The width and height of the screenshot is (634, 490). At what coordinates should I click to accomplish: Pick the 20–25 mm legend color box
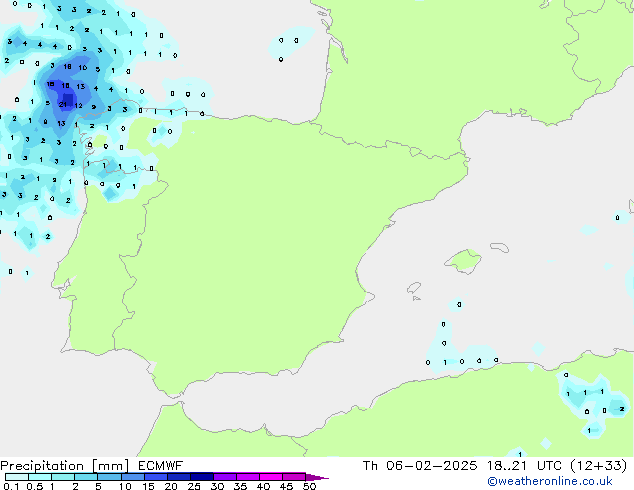point(178,477)
